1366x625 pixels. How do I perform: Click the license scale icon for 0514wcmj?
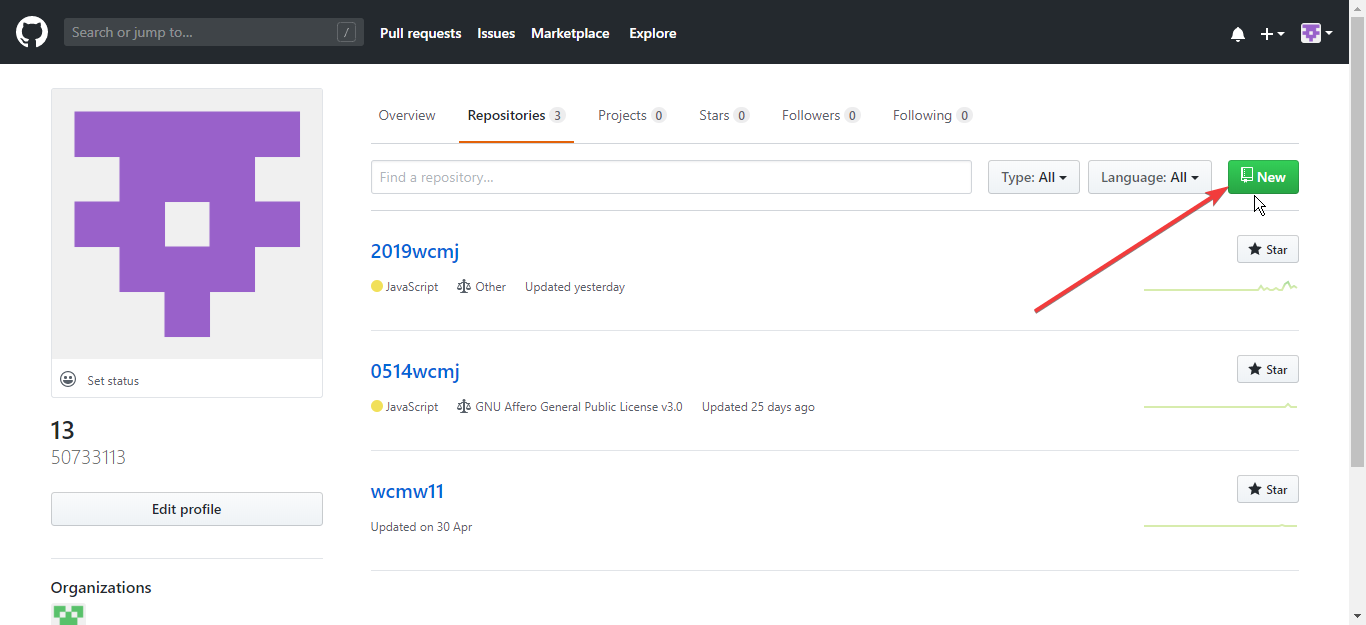tap(463, 407)
